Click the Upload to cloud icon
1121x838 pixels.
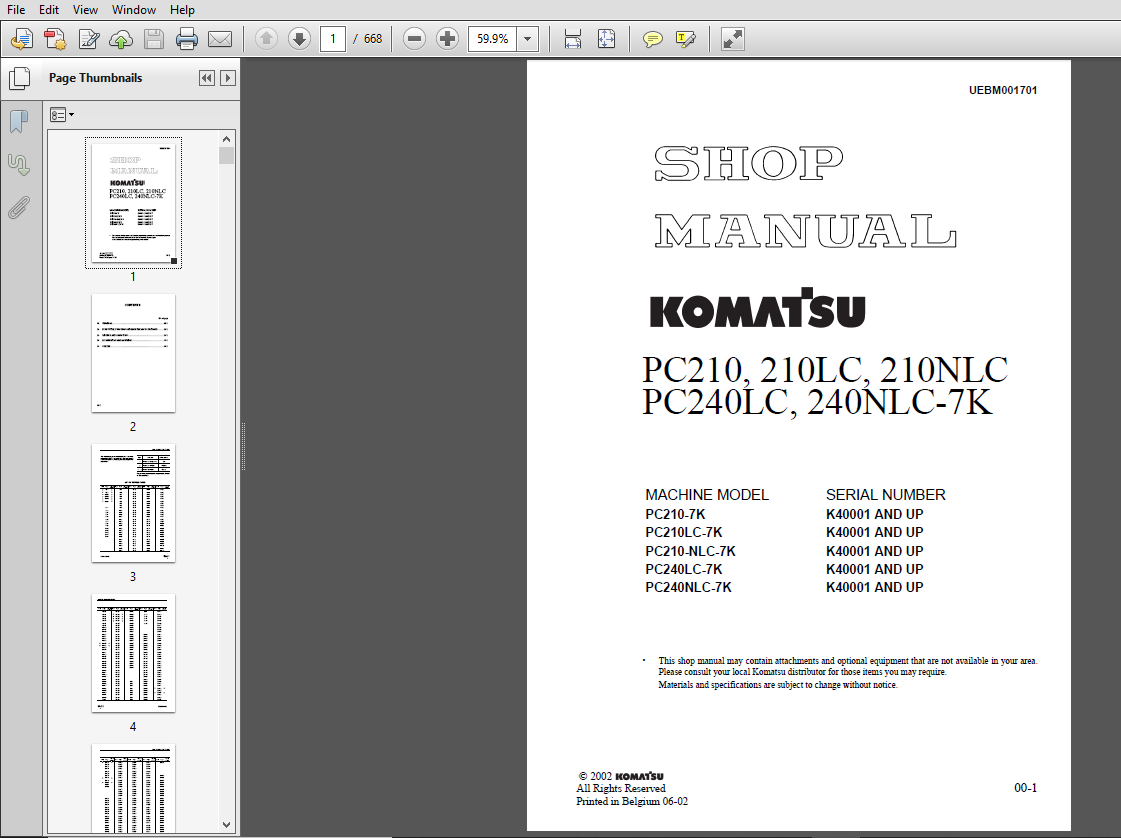[x=121, y=39]
